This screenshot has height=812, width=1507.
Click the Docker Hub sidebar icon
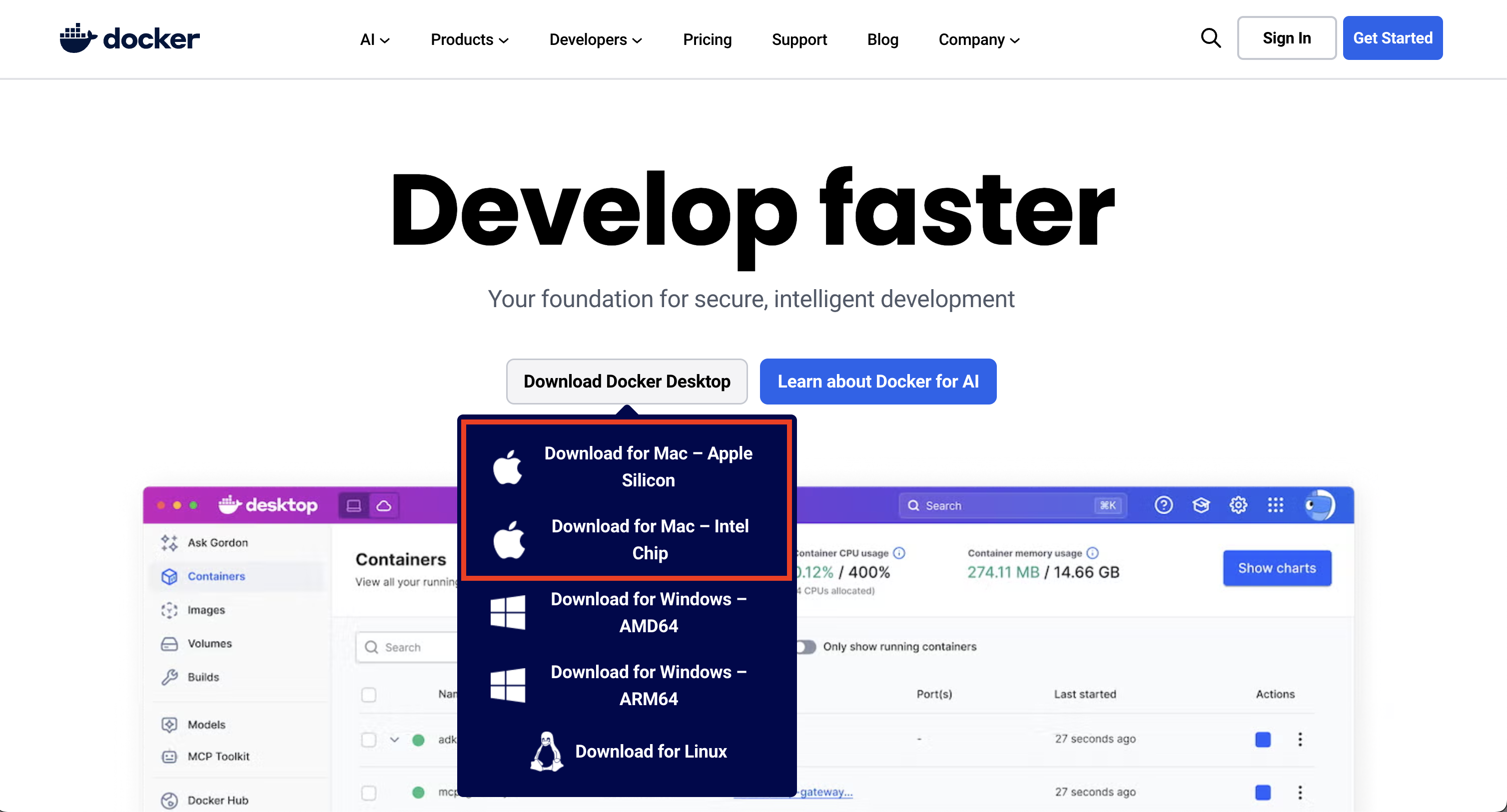pyautogui.click(x=169, y=801)
